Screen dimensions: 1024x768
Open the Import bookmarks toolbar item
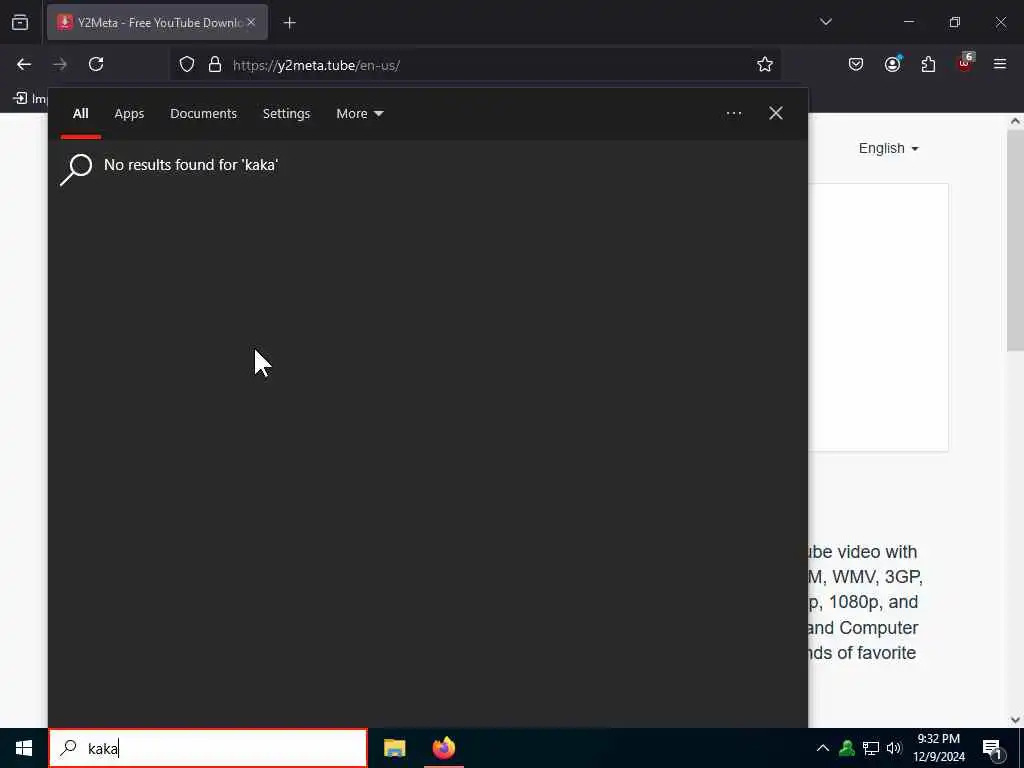pyautogui.click(x=30, y=99)
